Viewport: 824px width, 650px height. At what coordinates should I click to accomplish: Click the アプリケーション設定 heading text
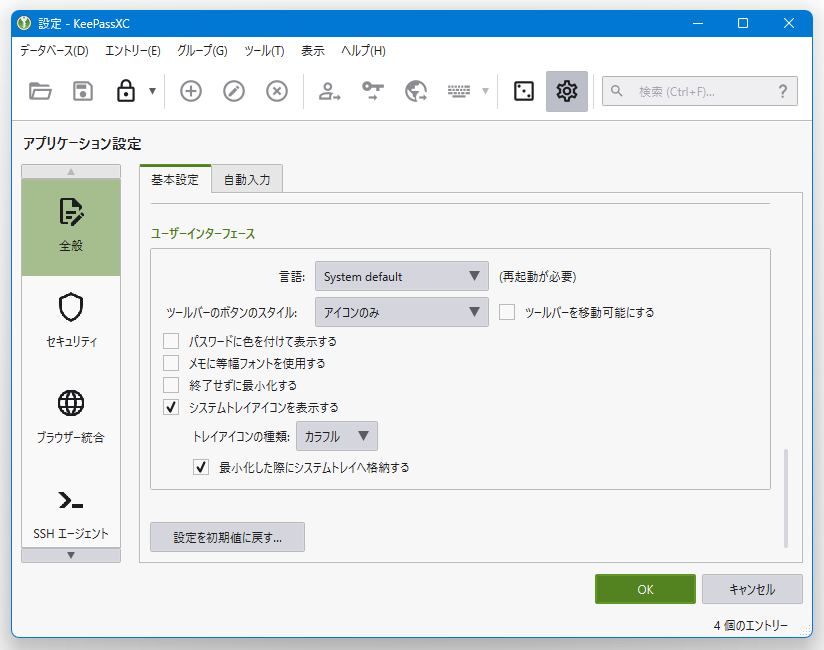[x=82, y=144]
